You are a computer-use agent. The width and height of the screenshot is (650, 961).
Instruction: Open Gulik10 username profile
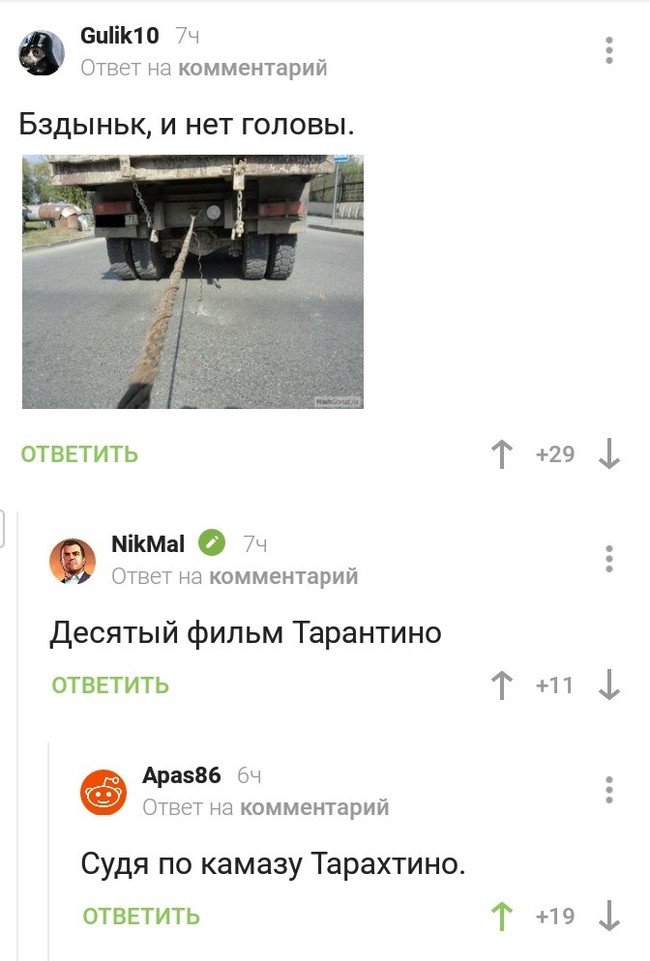(119, 36)
